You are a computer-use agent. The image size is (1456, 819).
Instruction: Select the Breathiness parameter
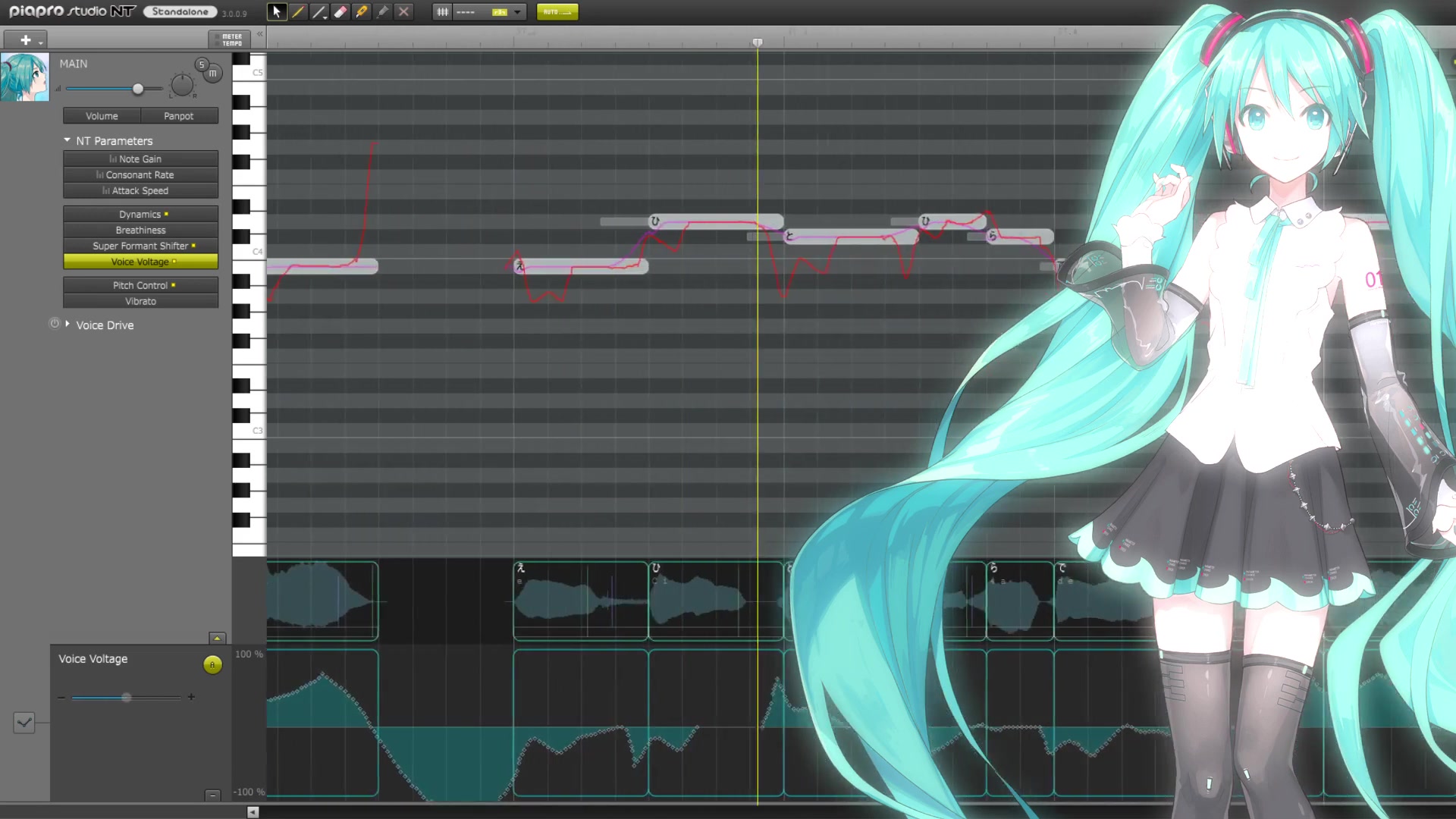(x=140, y=230)
